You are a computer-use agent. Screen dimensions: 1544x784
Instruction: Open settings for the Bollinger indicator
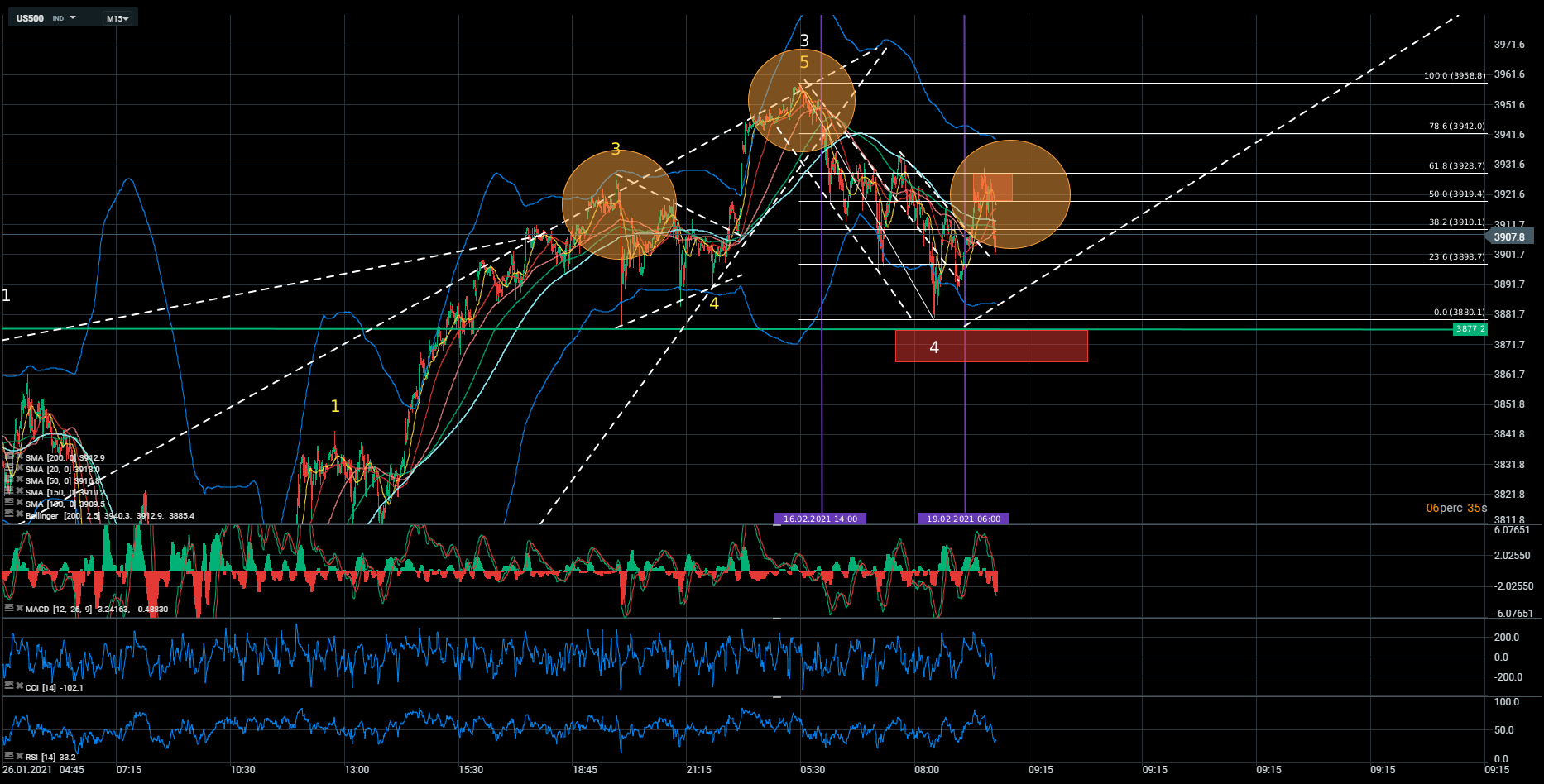9,514
